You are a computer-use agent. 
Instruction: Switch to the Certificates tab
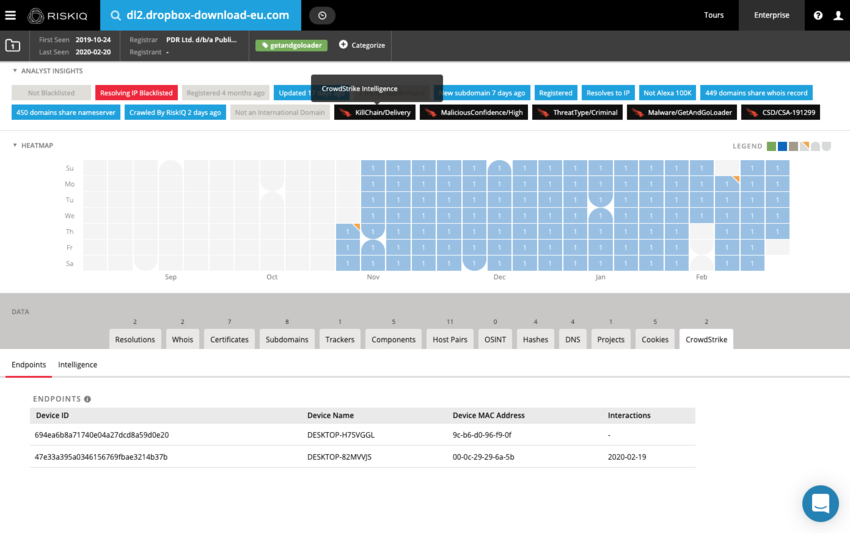[x=229, y=339]
